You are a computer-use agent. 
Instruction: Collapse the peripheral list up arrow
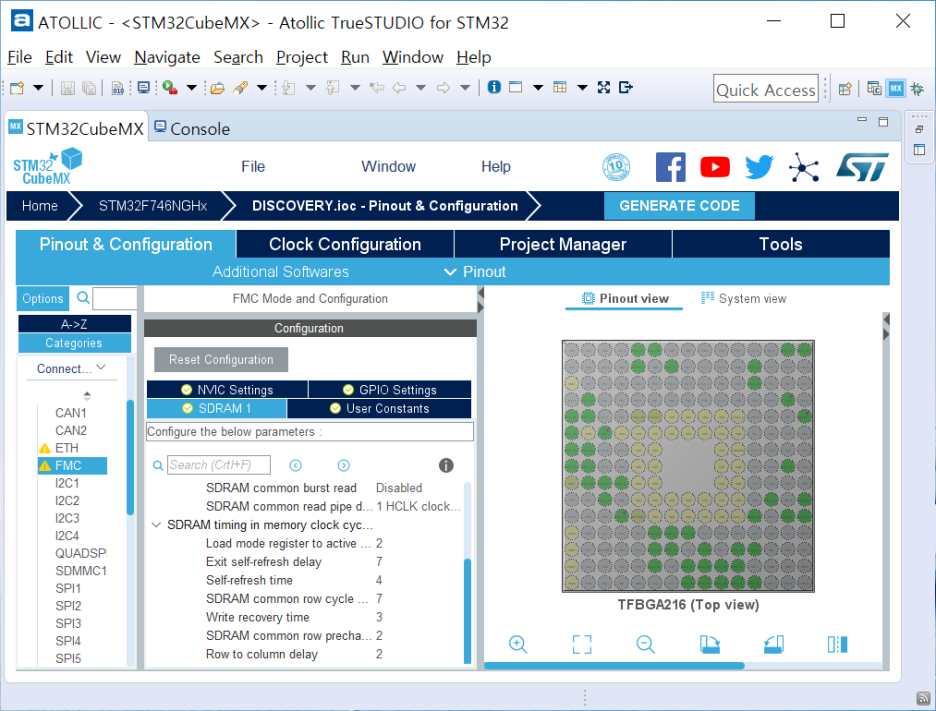[x=87, y=395]
